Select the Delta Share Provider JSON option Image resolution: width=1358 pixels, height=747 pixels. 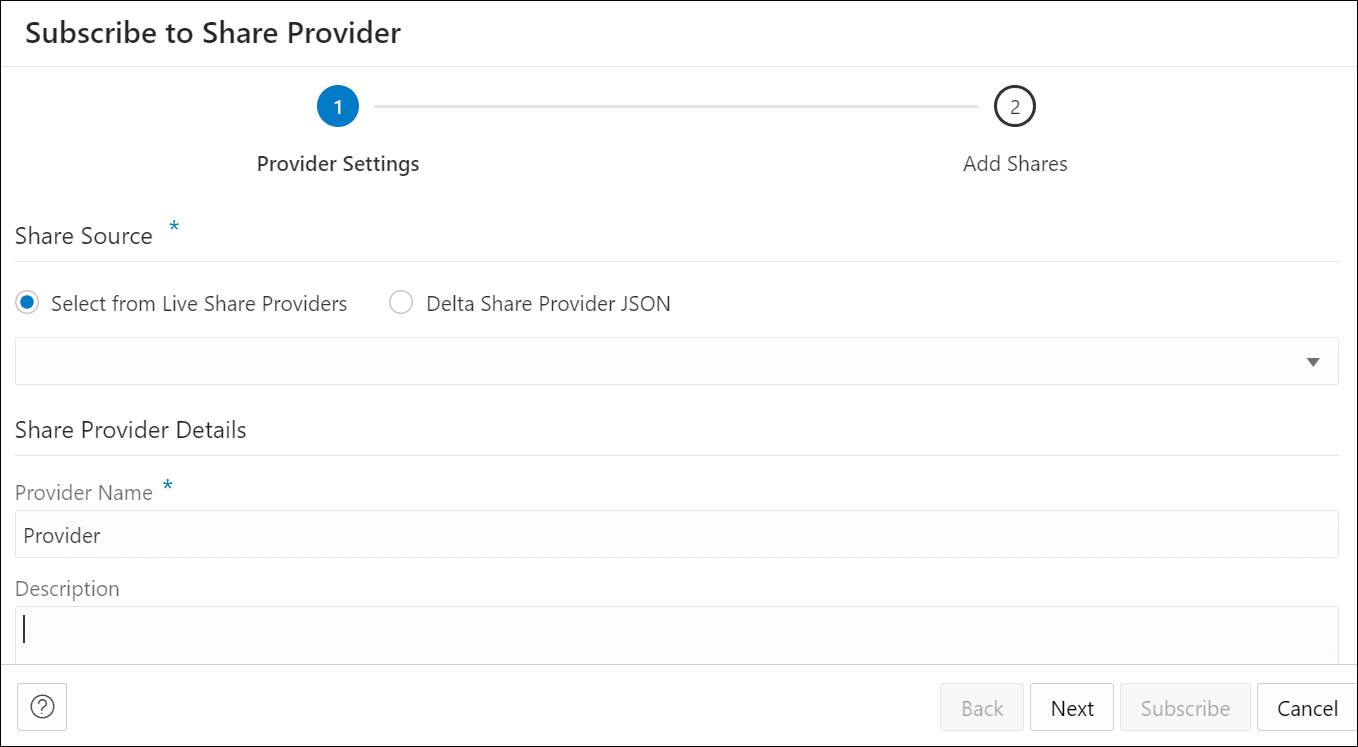click(400, 302)
